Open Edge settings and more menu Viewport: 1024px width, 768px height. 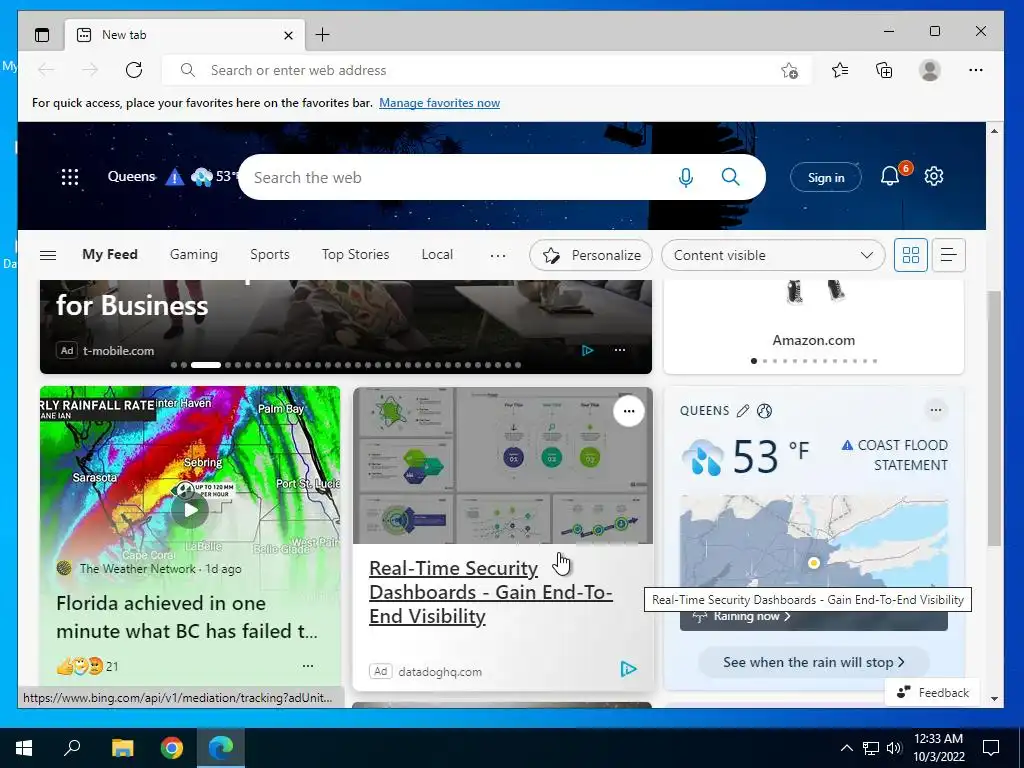pos(976,70)
